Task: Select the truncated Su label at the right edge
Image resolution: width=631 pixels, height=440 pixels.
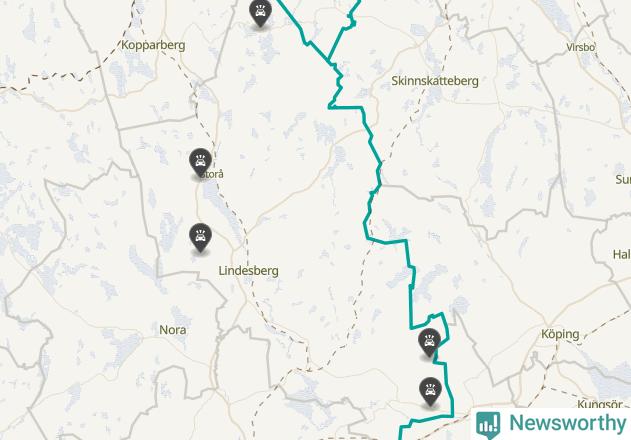Action: pos(623,180)
